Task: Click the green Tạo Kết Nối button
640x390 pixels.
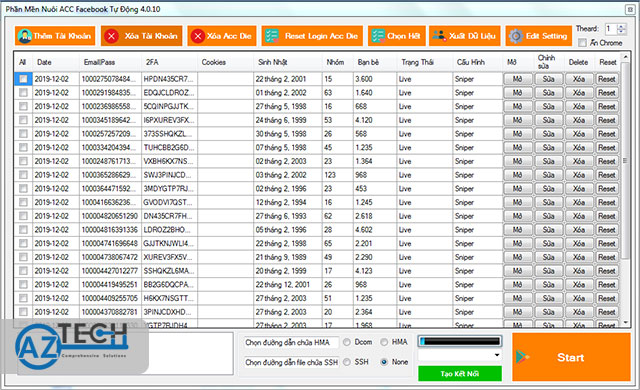Action: pos(460,373)
